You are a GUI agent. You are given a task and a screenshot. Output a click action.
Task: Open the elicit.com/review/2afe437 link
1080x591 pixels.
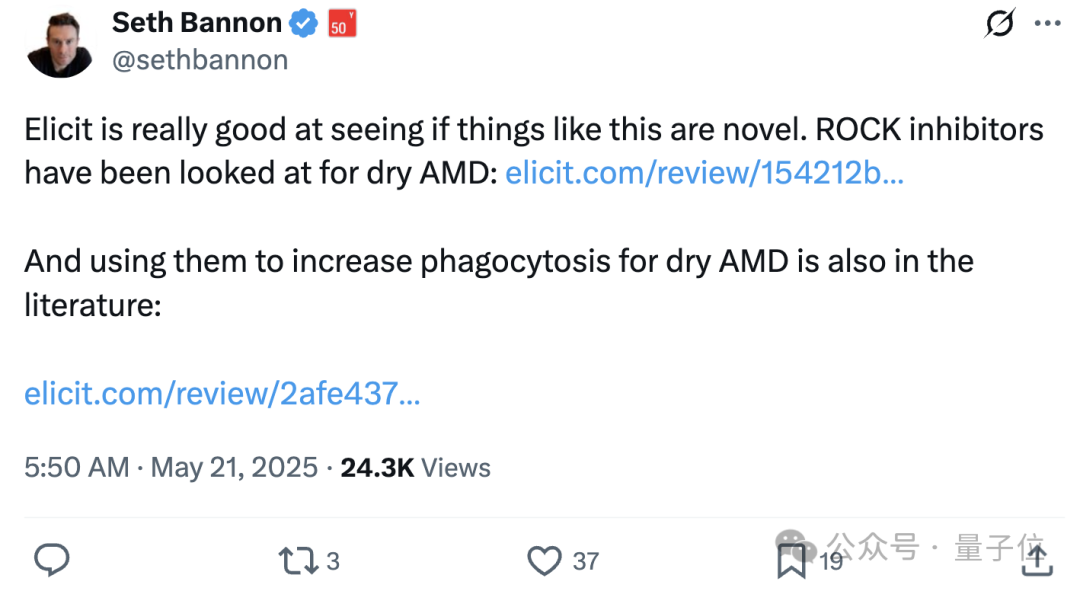click(x=222, y=394)
